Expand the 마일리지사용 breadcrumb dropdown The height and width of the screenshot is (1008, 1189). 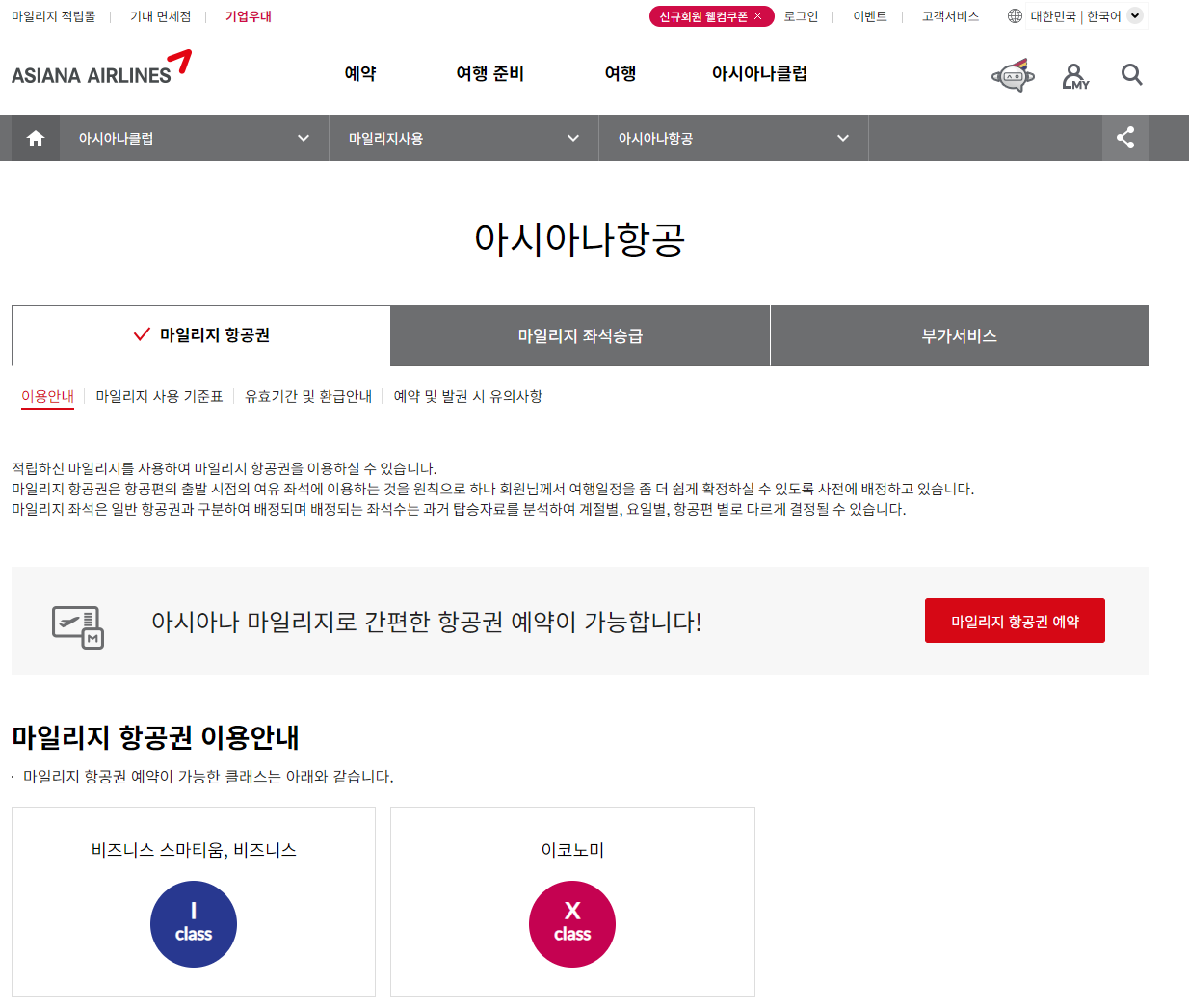tap(464, 138)
